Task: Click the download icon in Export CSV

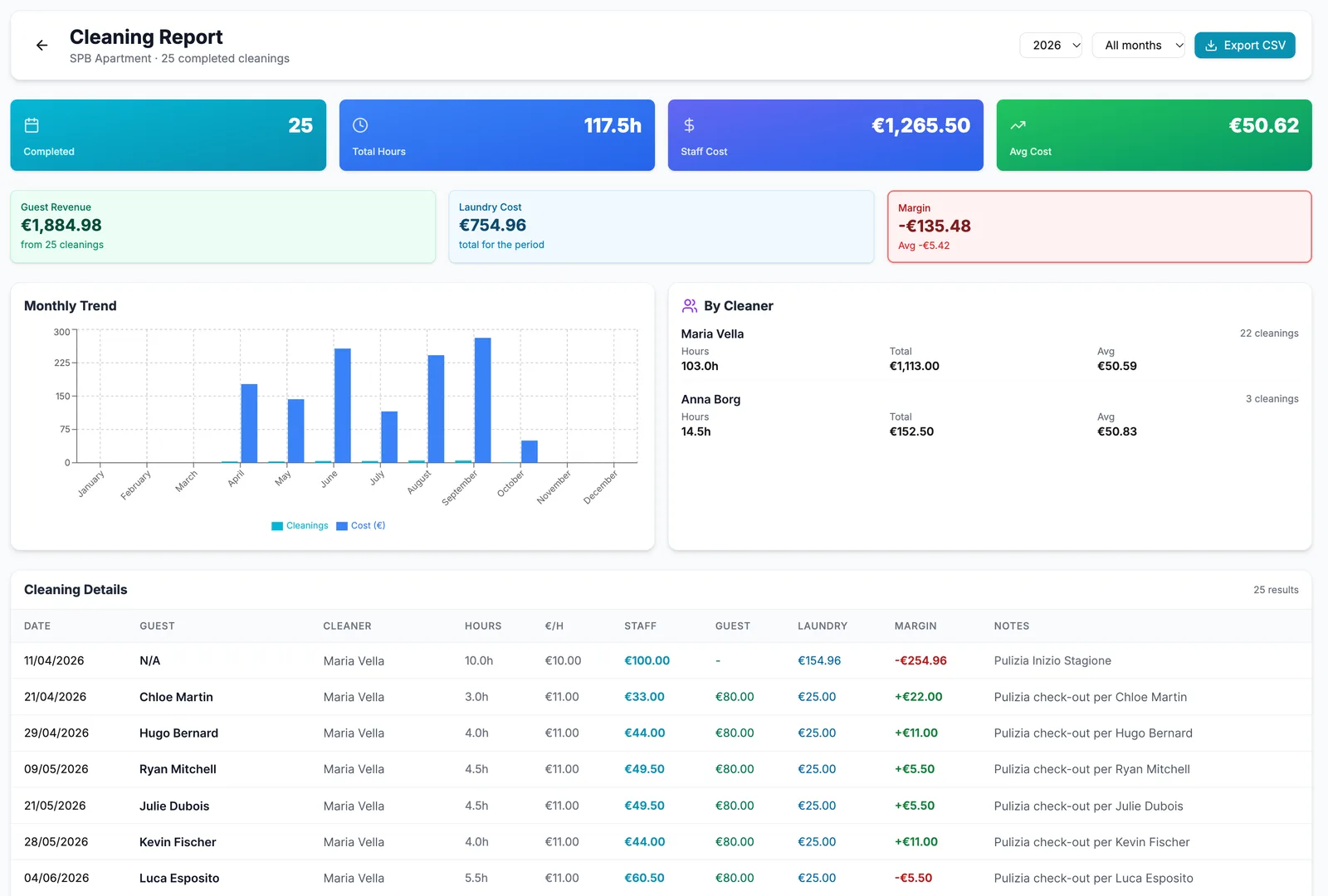Action: 1211,46
